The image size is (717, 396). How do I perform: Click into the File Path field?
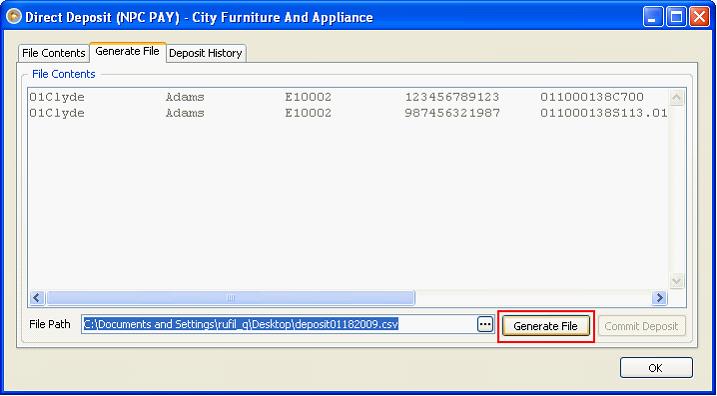pos(279,324)
